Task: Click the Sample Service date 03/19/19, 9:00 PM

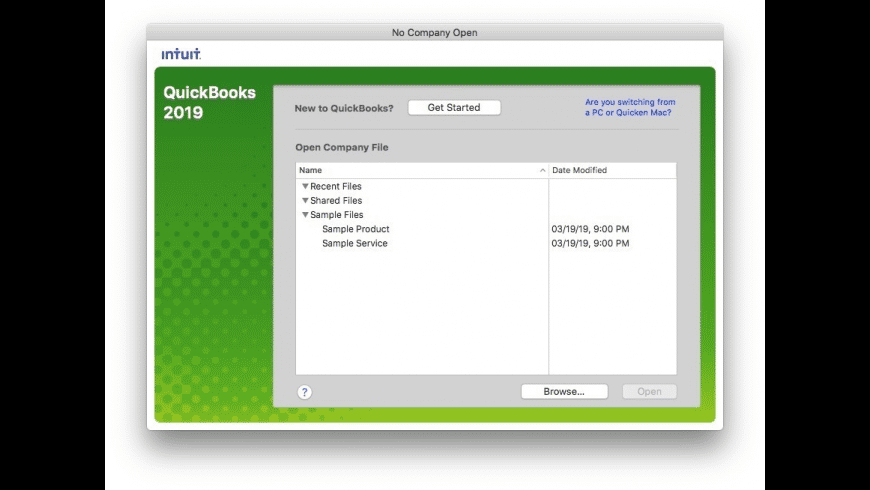Action: (x=590, y=243)
